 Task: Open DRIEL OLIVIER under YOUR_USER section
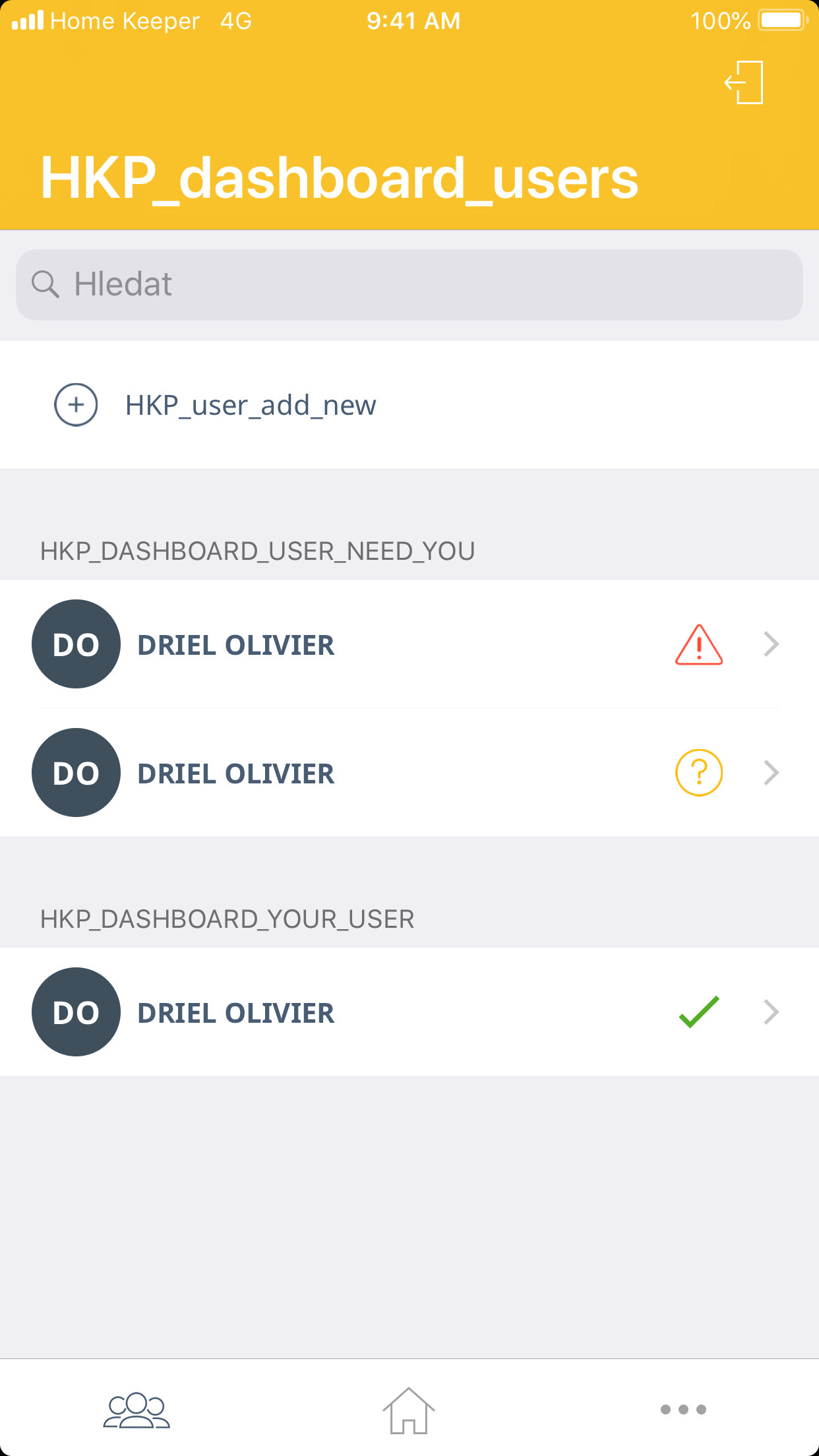click(236, 1013)
